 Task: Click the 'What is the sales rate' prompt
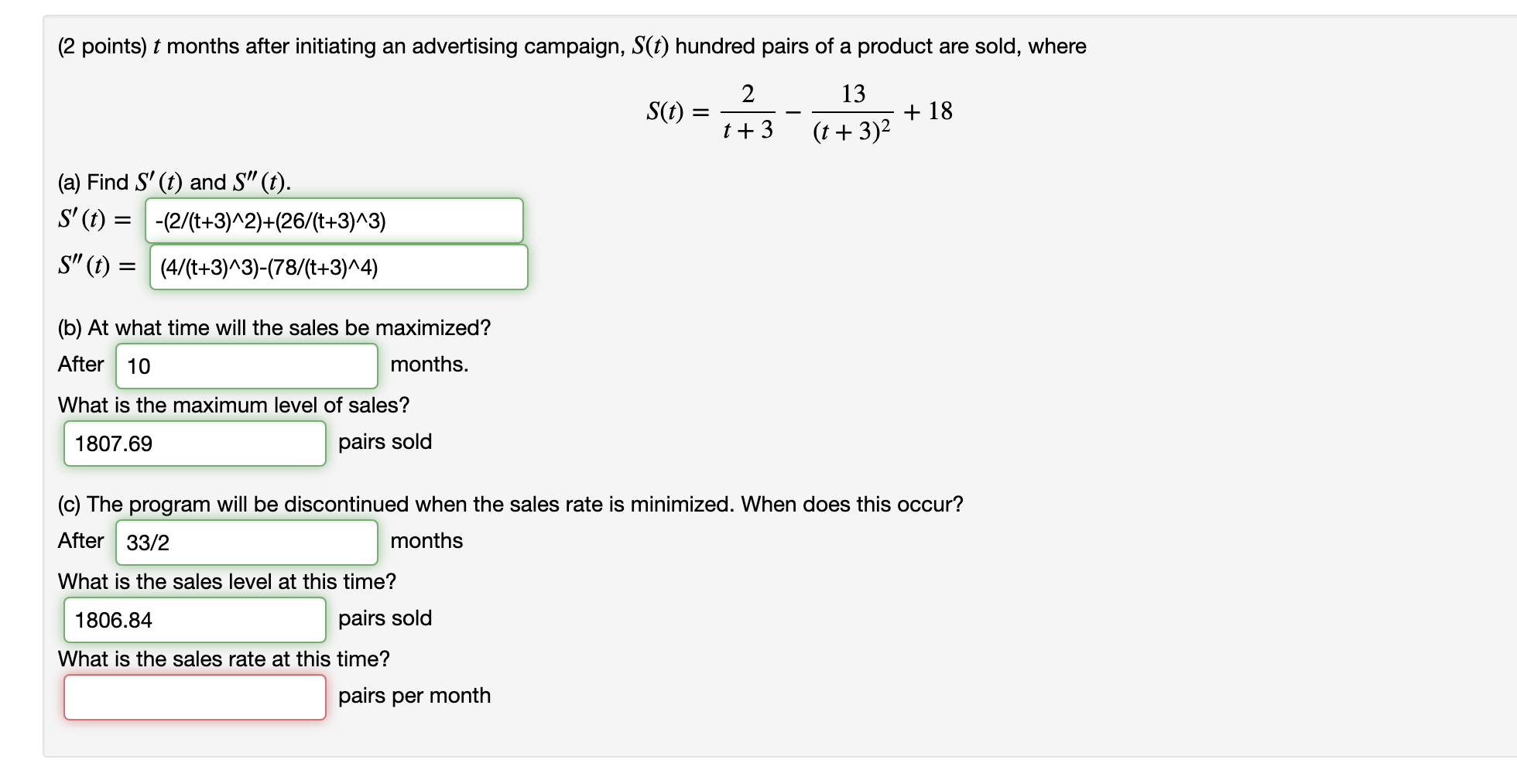pyautogui.click(x=223, y=659)
